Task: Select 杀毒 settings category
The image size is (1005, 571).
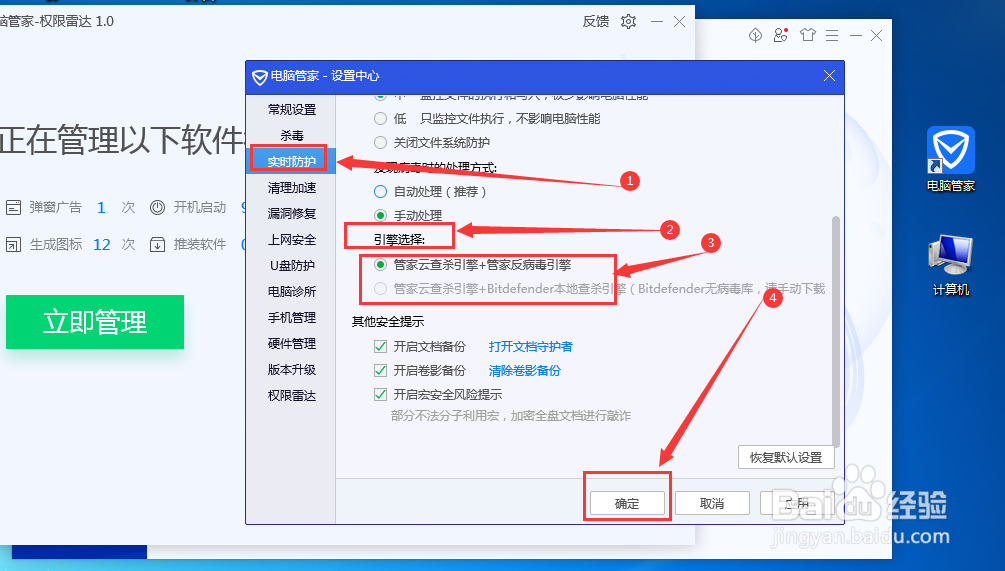Action: 292,136
